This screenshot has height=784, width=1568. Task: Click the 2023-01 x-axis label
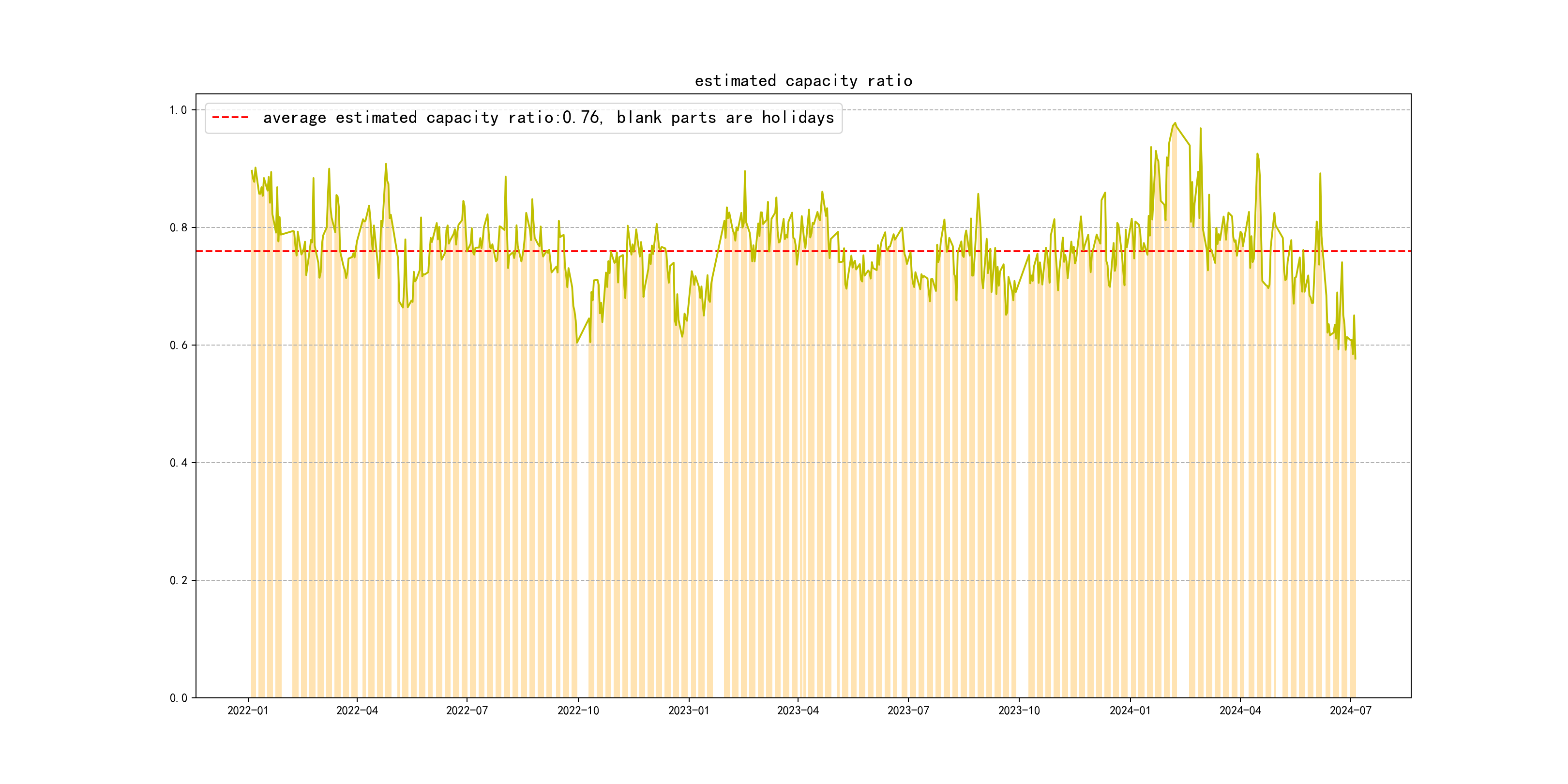pyautogui.click(x=689, y=710)
